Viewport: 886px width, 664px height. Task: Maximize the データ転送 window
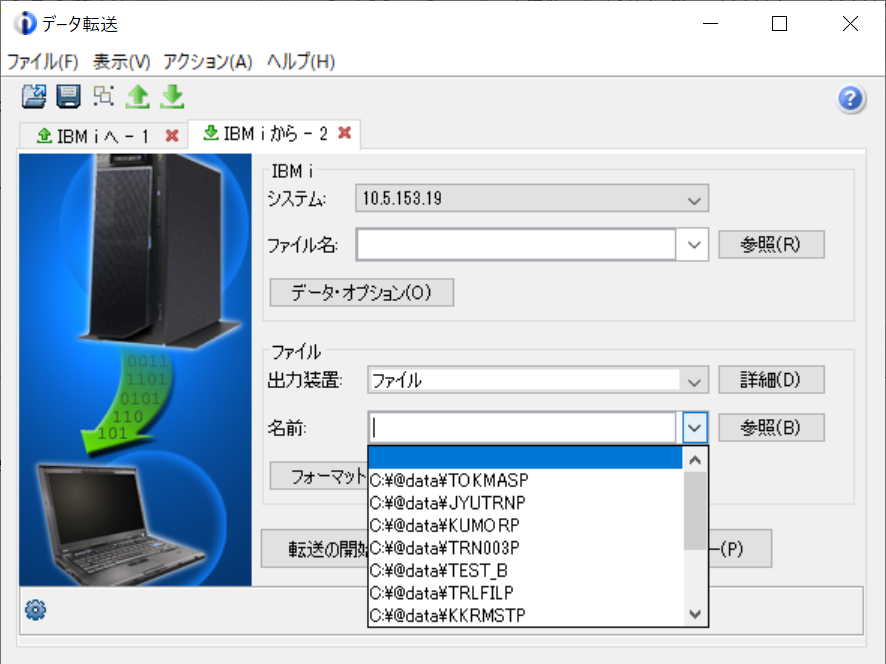click(779, 24)
